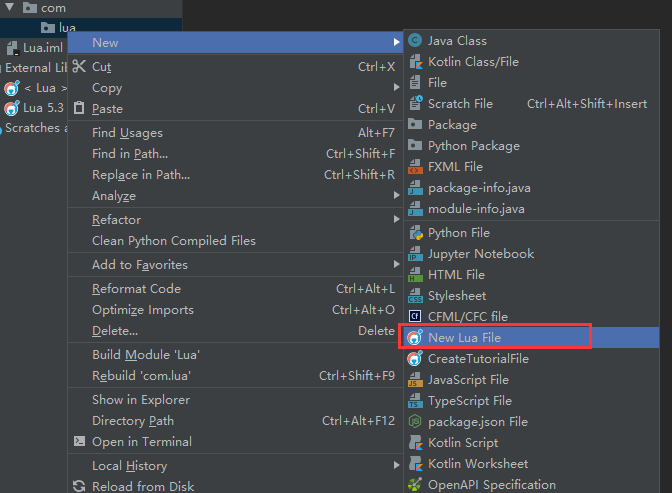
Task: Expand the Copy submenu arrow
Action: (396, 87)
